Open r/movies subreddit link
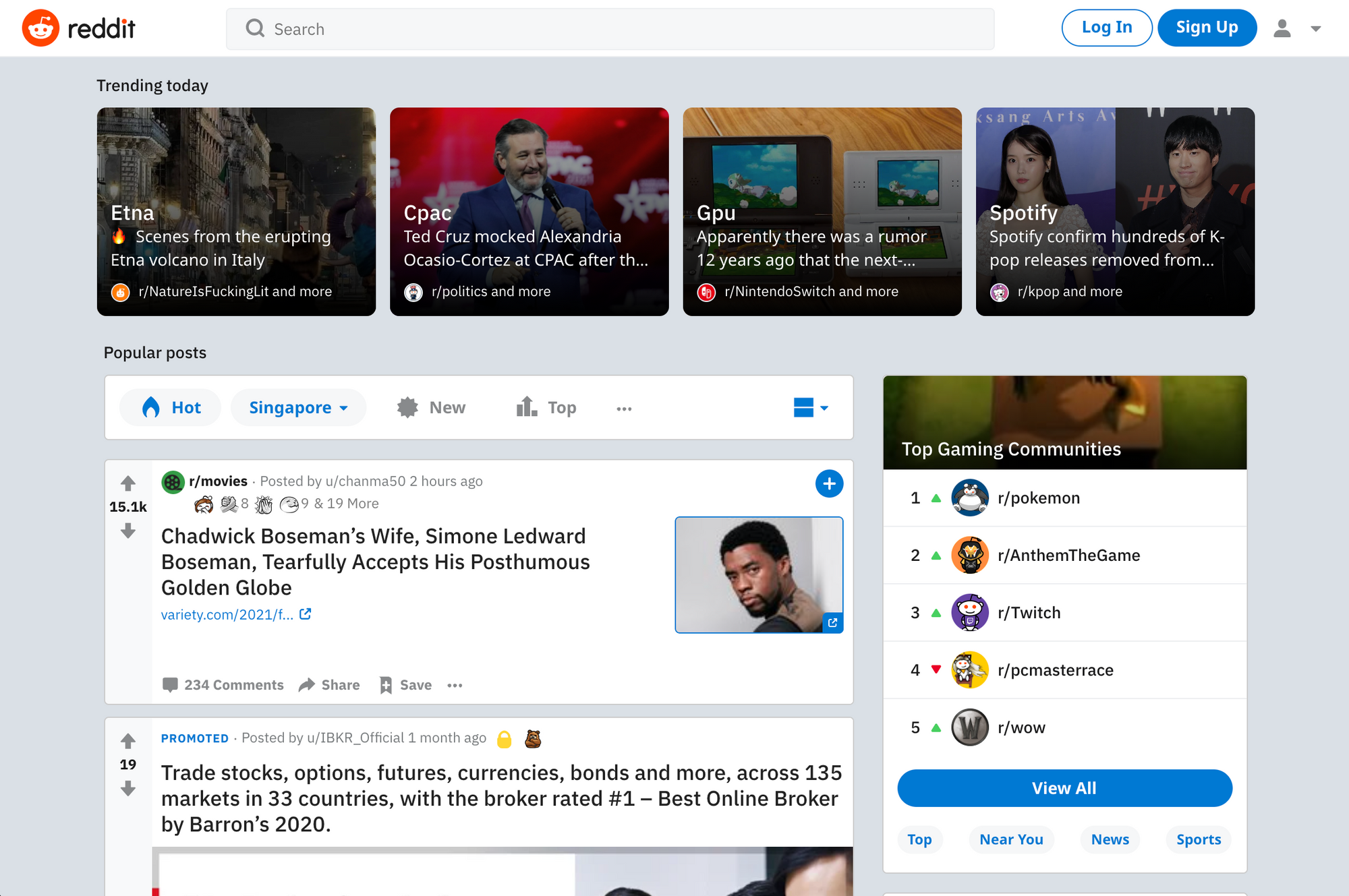This screenshot has height=896, width=1349. coord(218,481)
